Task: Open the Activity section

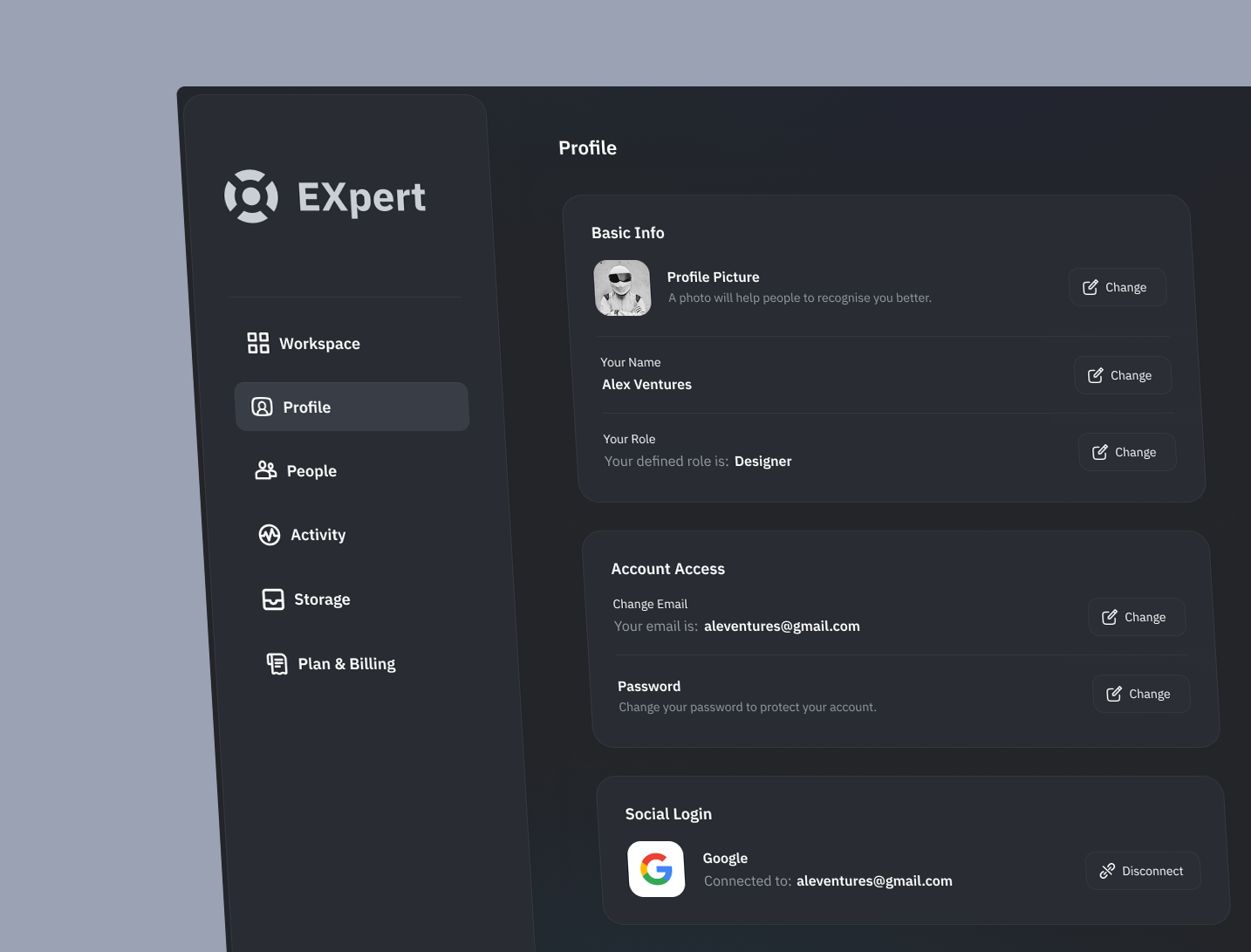Action: point(359,535)
